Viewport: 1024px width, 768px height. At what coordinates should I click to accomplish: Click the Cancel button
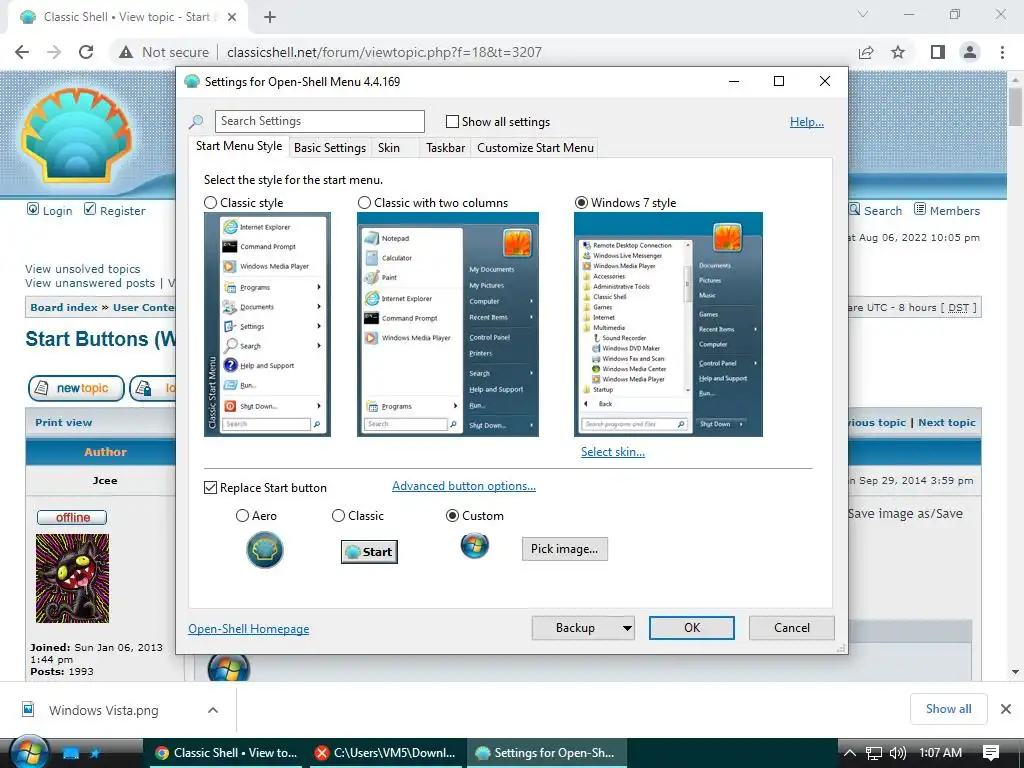[x=792, y=628]
